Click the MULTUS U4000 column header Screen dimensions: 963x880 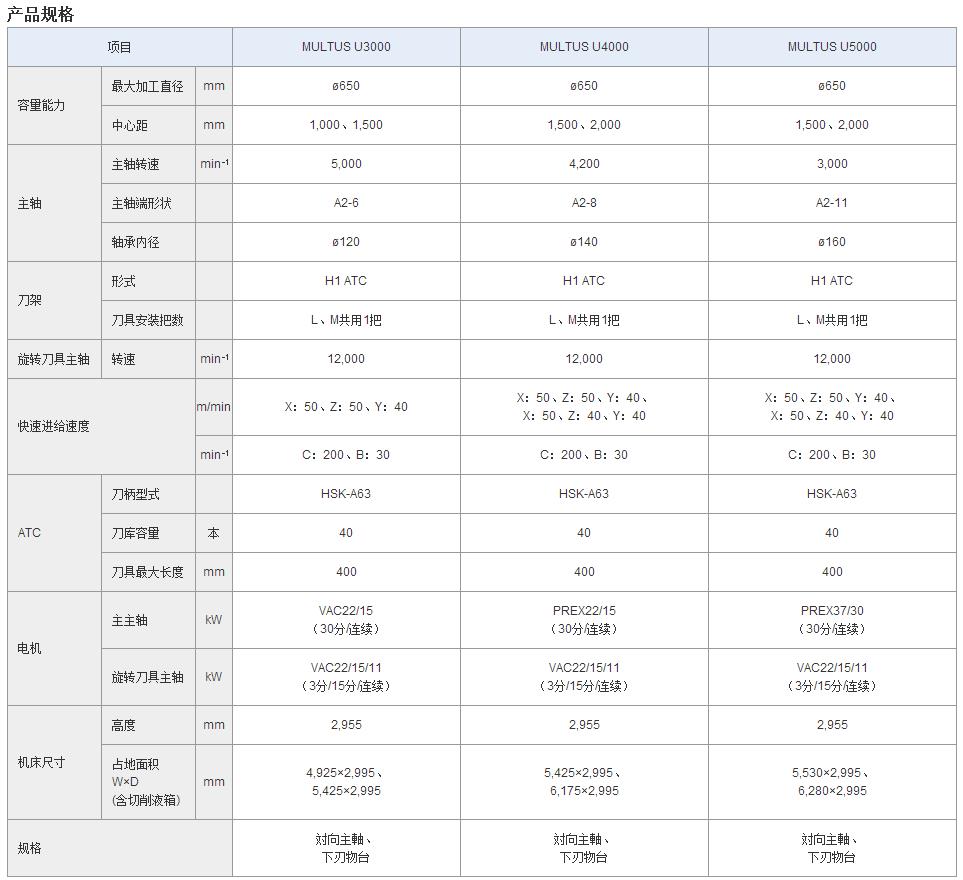(x=584, y=47)
